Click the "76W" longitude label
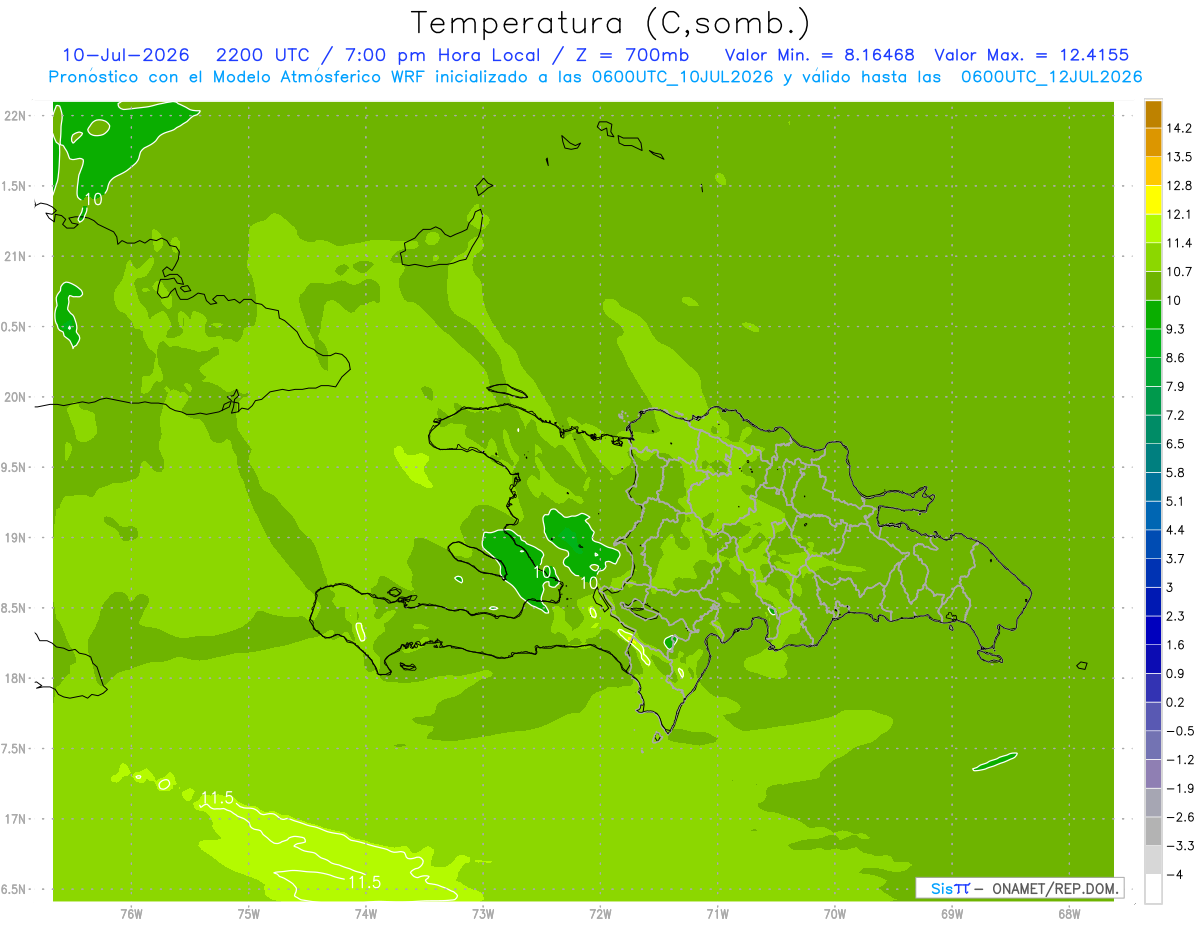Image resolution: width=1200 pixels, height=927 pixels. 131,914
